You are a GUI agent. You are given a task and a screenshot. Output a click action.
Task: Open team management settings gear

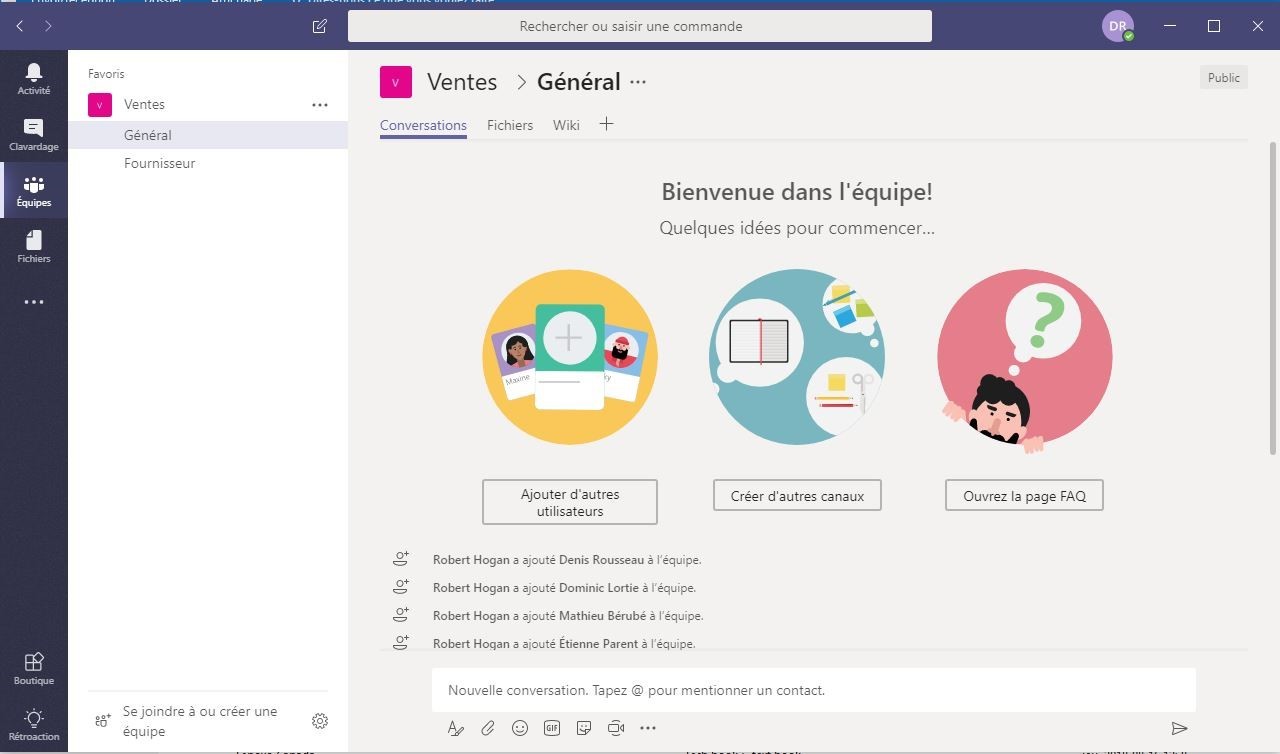coord(320,721)
